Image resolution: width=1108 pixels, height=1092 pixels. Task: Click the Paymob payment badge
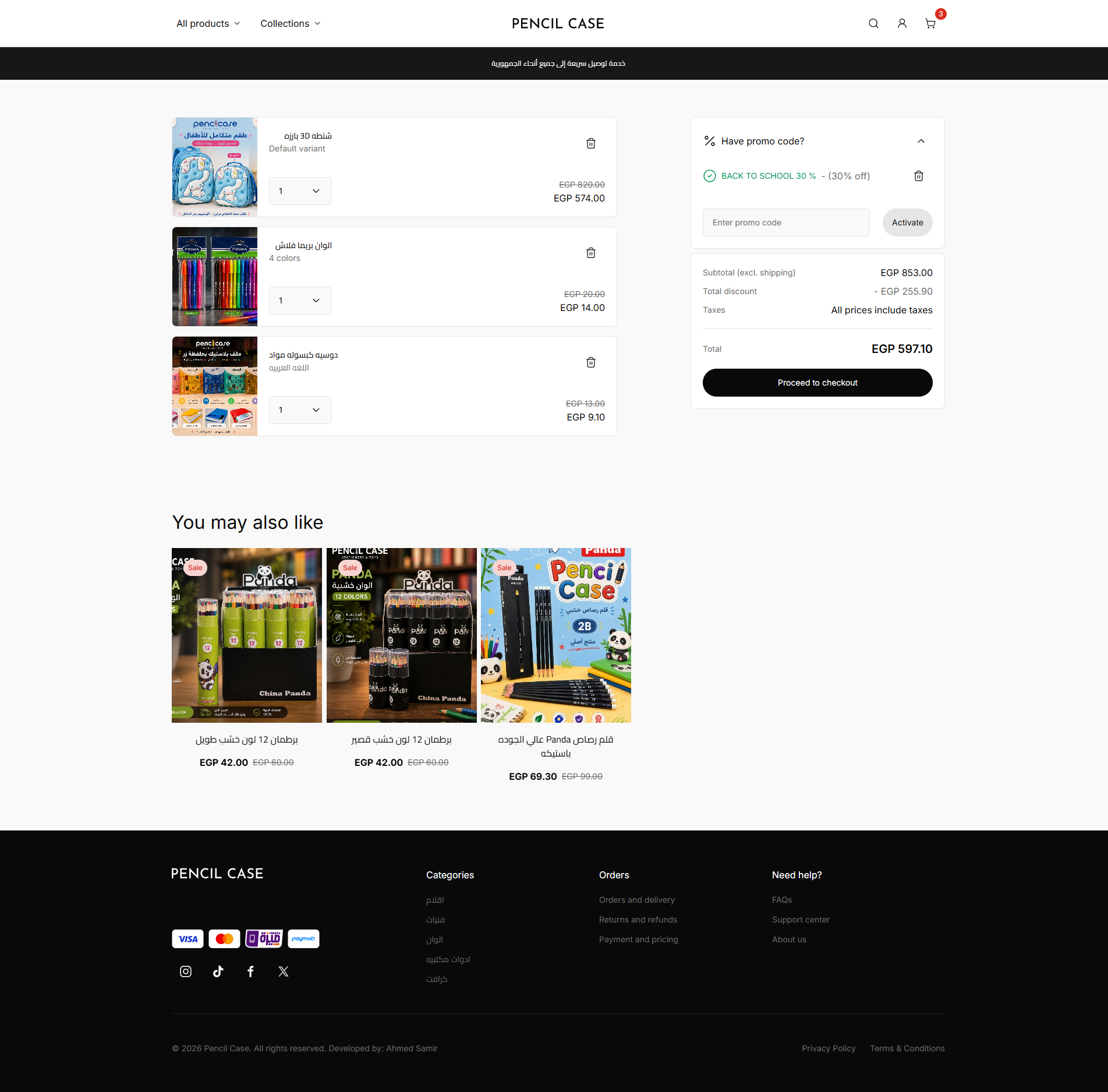303,939
